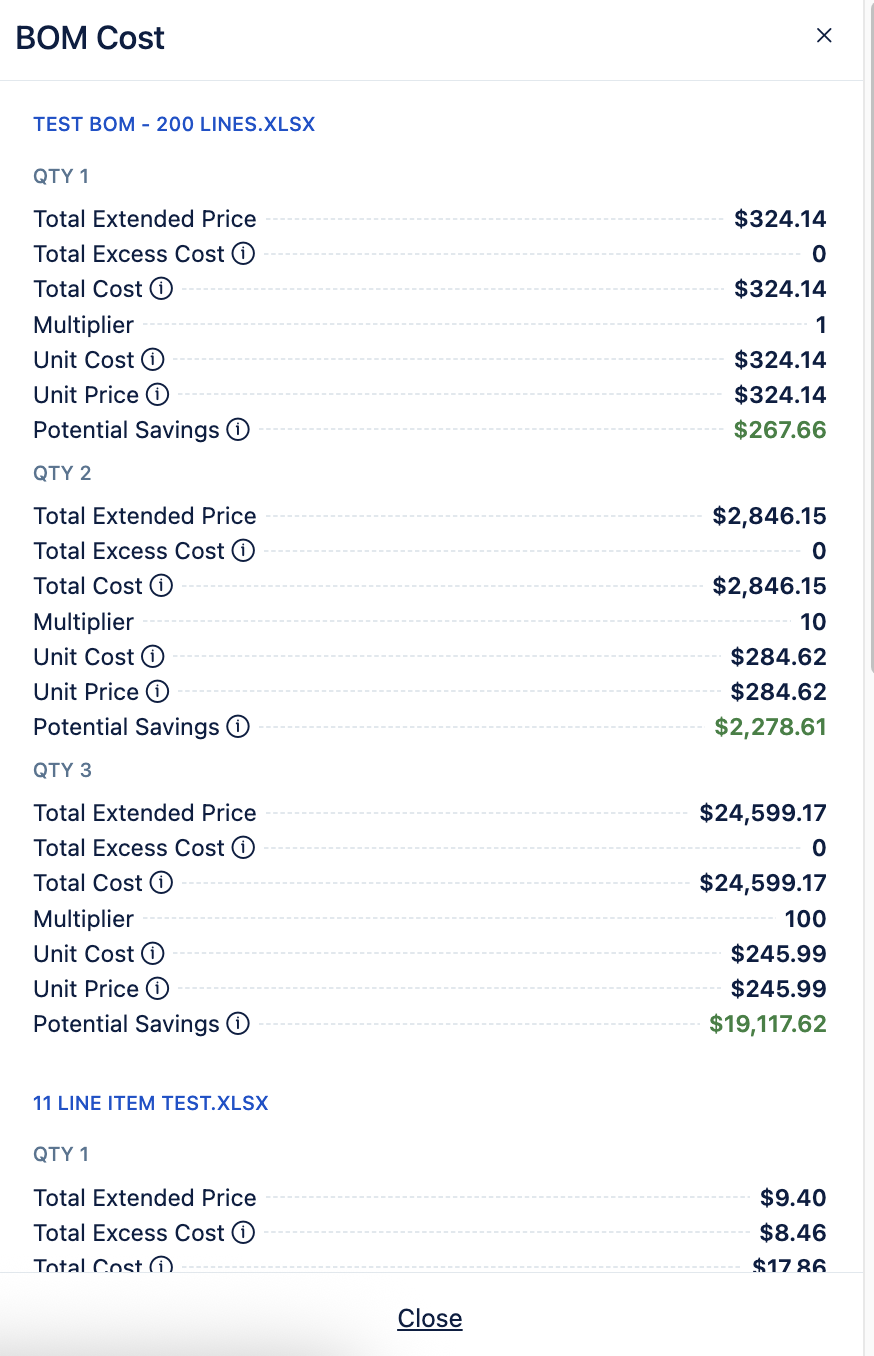Image resolution: width=874 pixels, height=1356 pixels.
Task: Open the 11 LINE ITEM TEST.XLSX link
Action: coord(151,1104)
